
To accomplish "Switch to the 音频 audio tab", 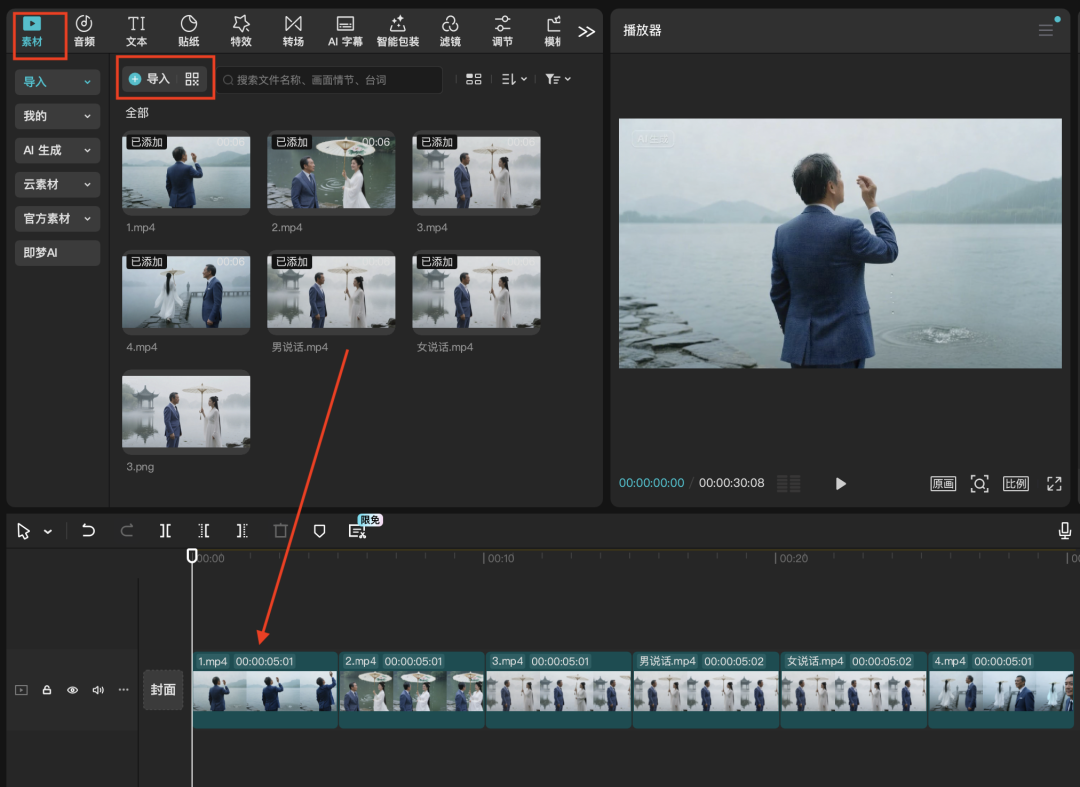I will pos(84,31).
